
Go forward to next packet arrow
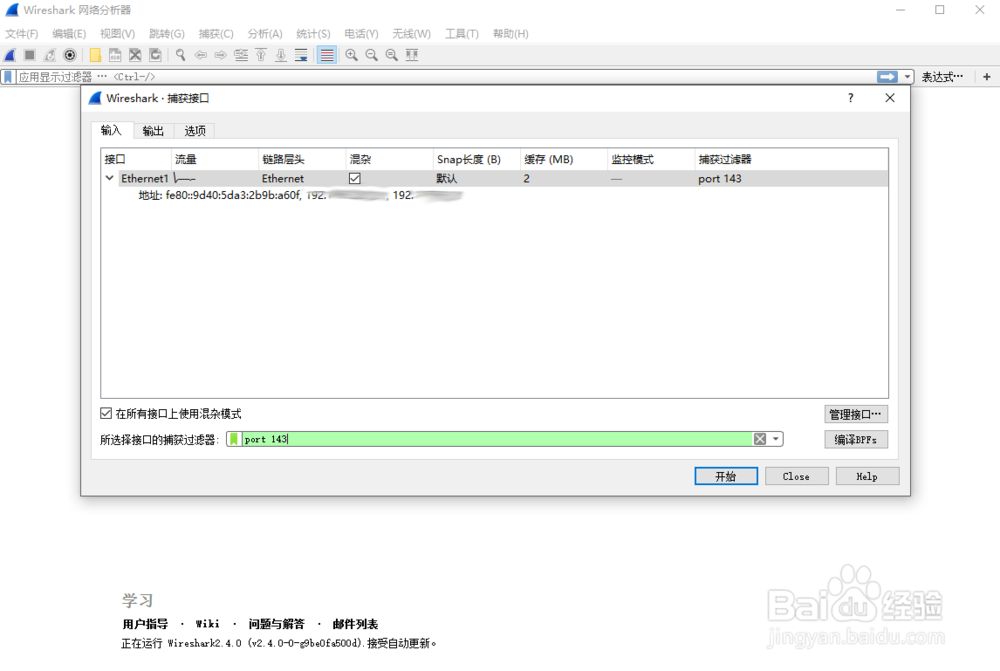[x=221, y=55]
